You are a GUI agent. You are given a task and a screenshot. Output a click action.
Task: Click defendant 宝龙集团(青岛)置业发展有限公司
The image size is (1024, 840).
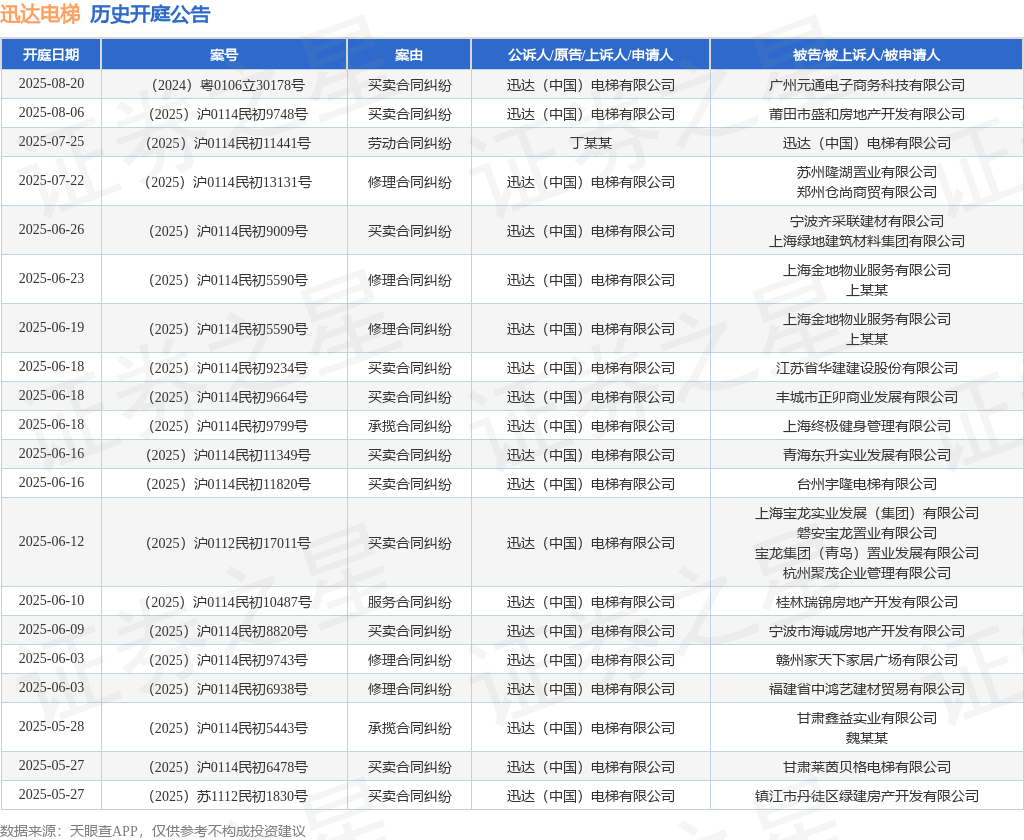click(867, 553)
